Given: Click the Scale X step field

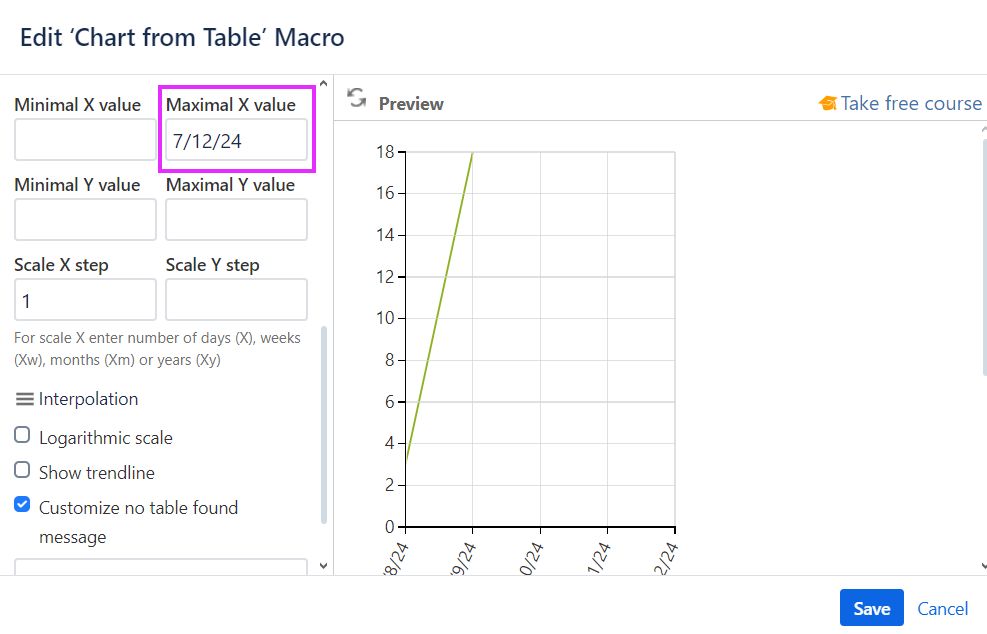Looking at the screenshot, I should pyautogui.click(x=85, y=299).
